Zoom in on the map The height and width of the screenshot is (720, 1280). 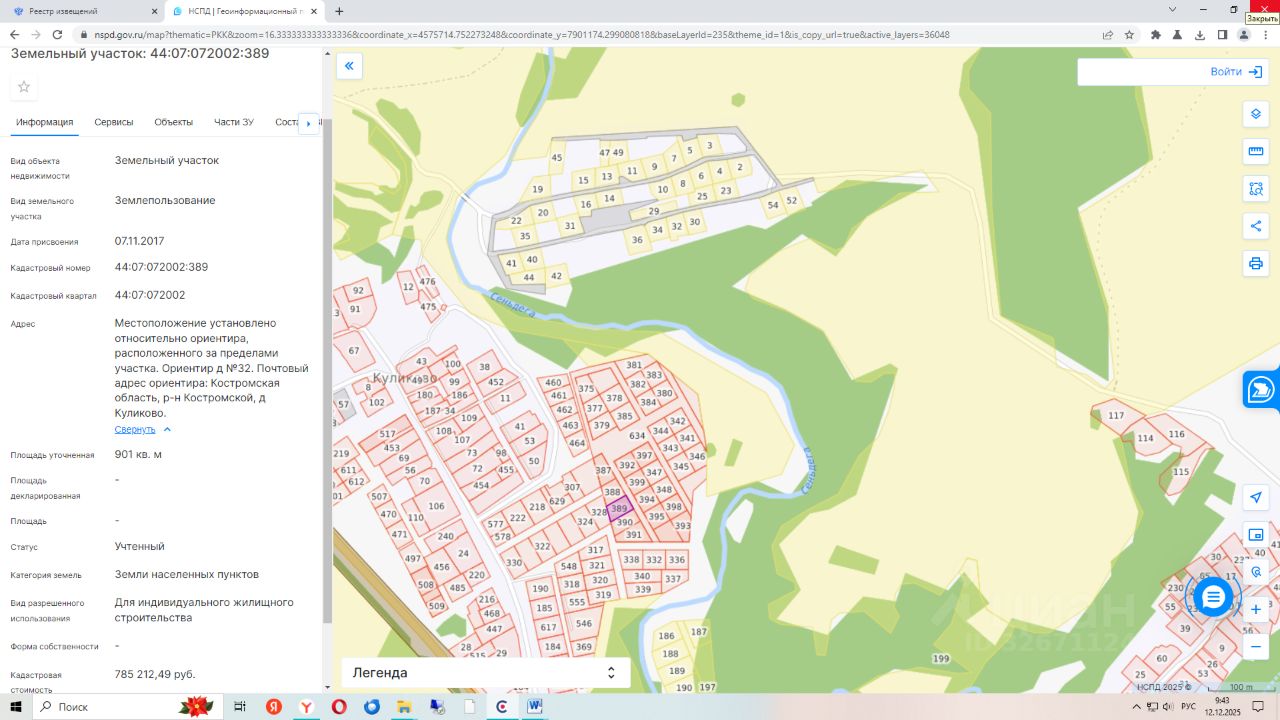[1256, 610]
